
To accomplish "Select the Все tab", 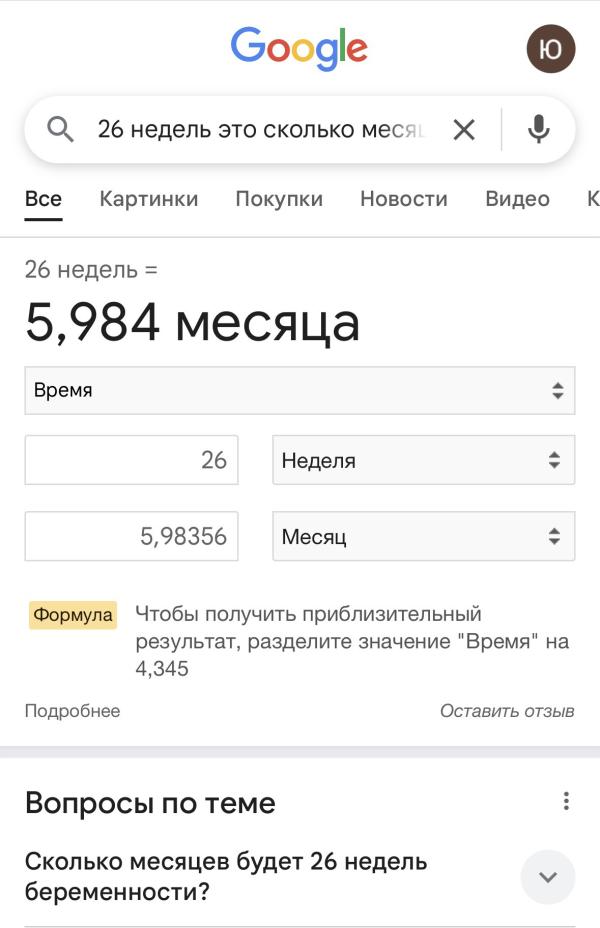I will pos(43,199).
